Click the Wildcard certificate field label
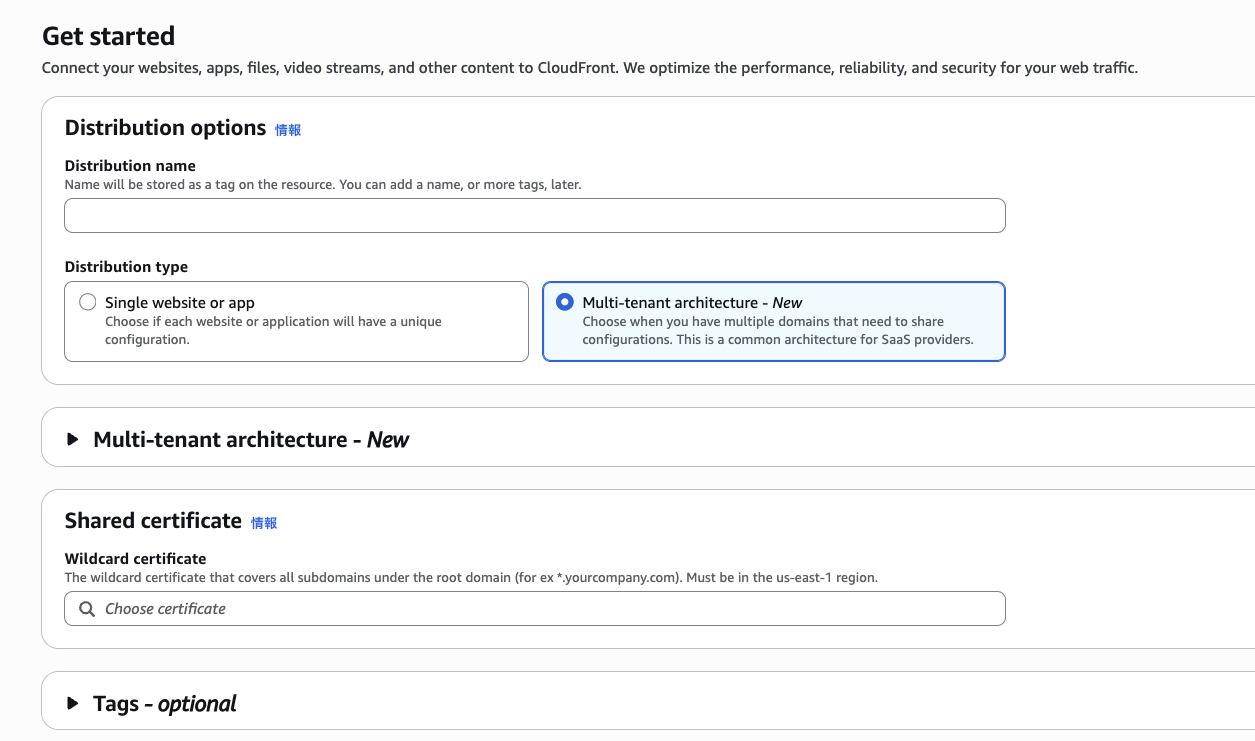 [x=135, y=559]
